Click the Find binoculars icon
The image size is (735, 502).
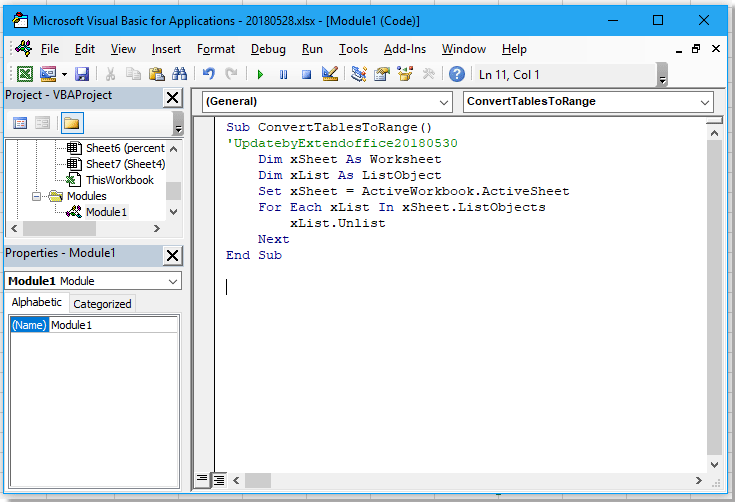180,74
